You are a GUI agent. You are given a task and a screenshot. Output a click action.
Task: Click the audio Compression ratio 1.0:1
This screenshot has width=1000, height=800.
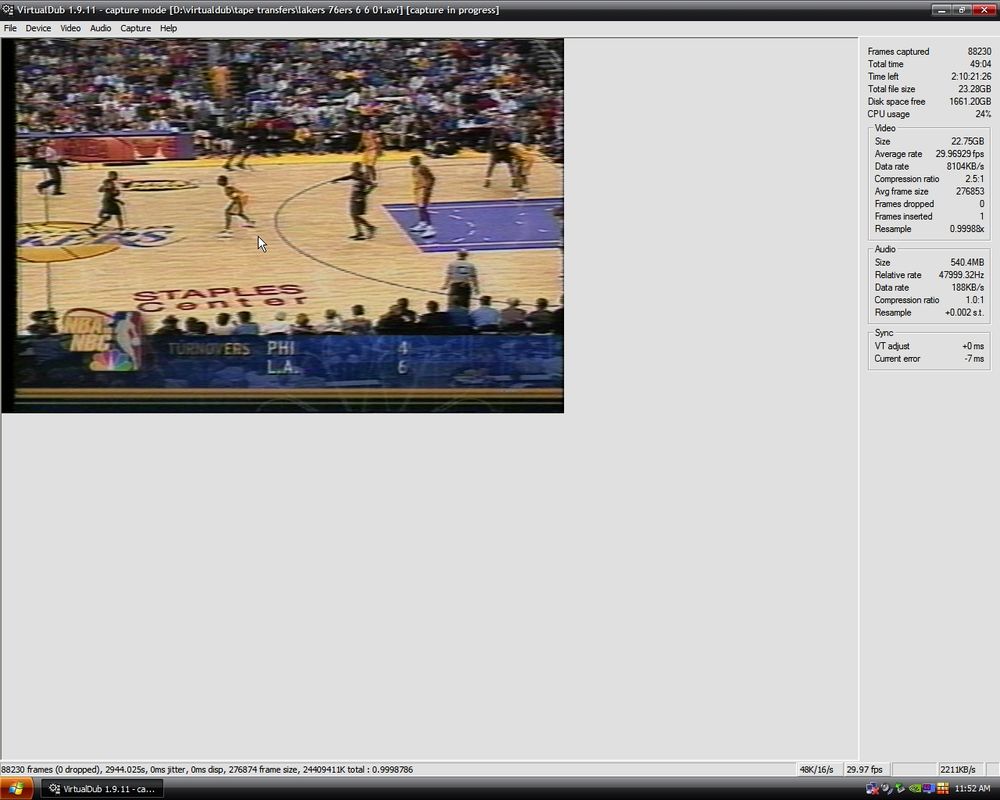click(x=974, y=300)
